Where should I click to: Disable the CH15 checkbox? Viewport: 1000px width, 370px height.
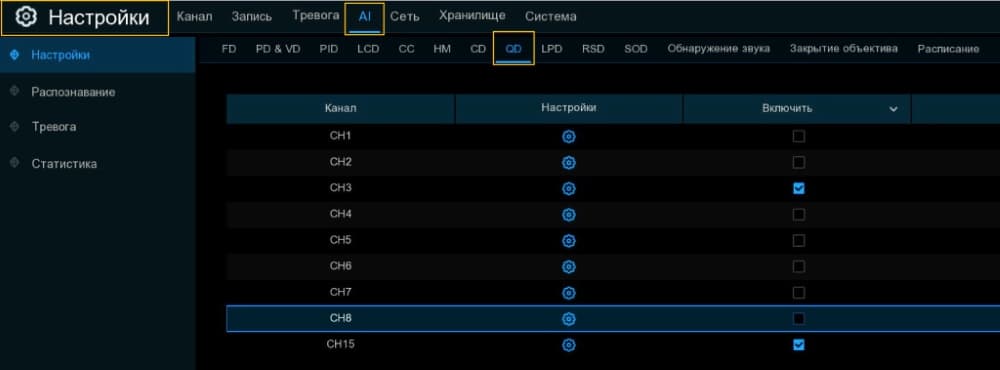[x=798, y=344]
